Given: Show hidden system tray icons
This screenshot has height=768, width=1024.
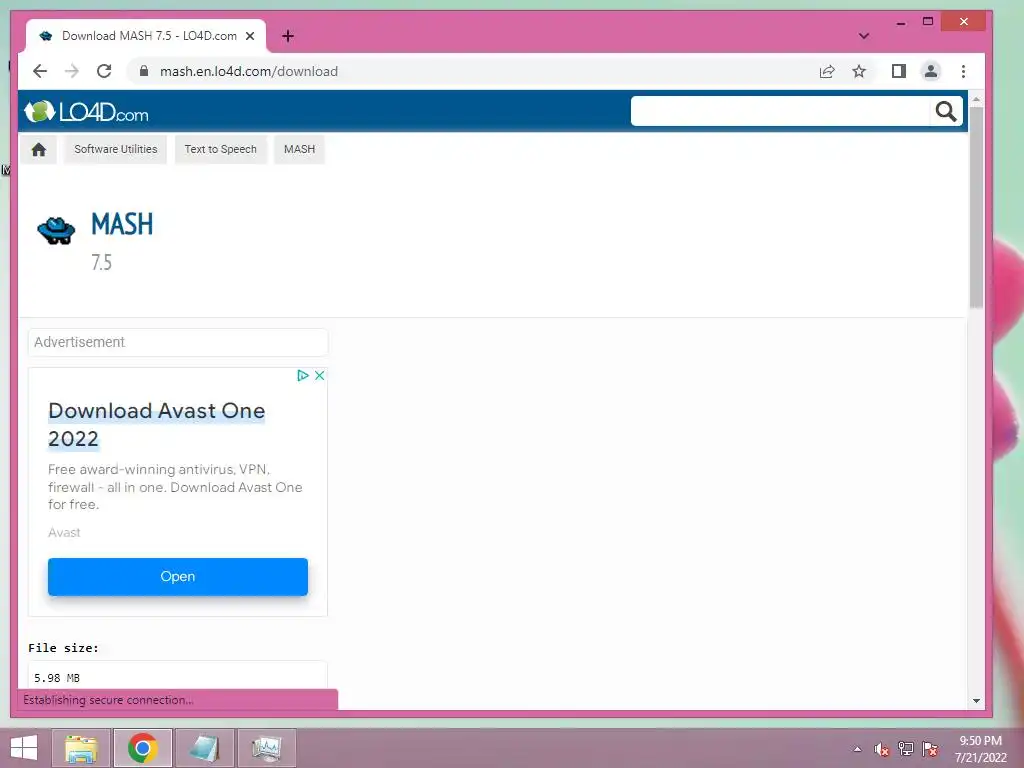Looking at the screenshot, I should coord(857,749).
